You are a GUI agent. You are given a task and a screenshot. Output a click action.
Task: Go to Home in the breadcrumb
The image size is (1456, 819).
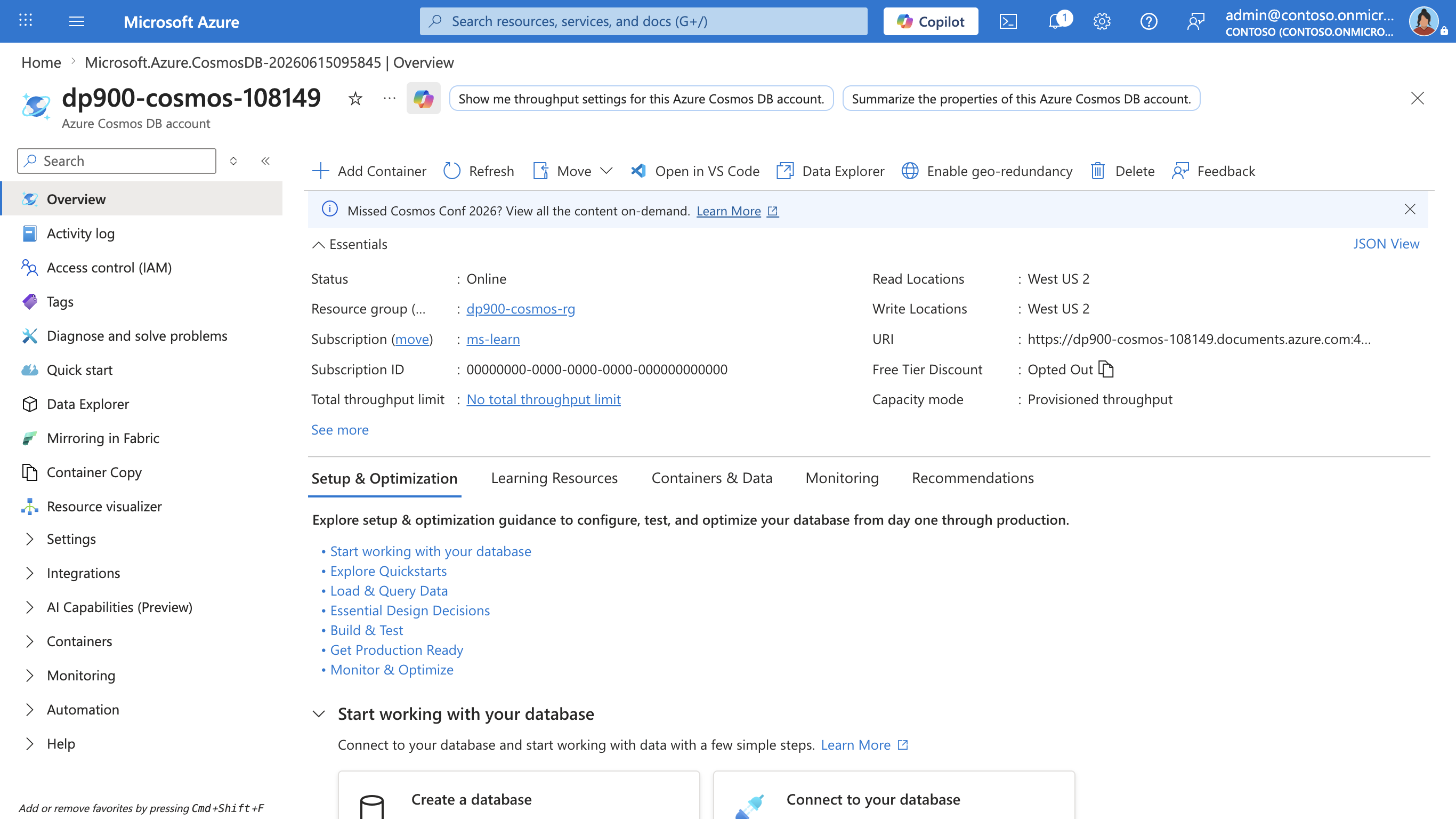[41, 62]
